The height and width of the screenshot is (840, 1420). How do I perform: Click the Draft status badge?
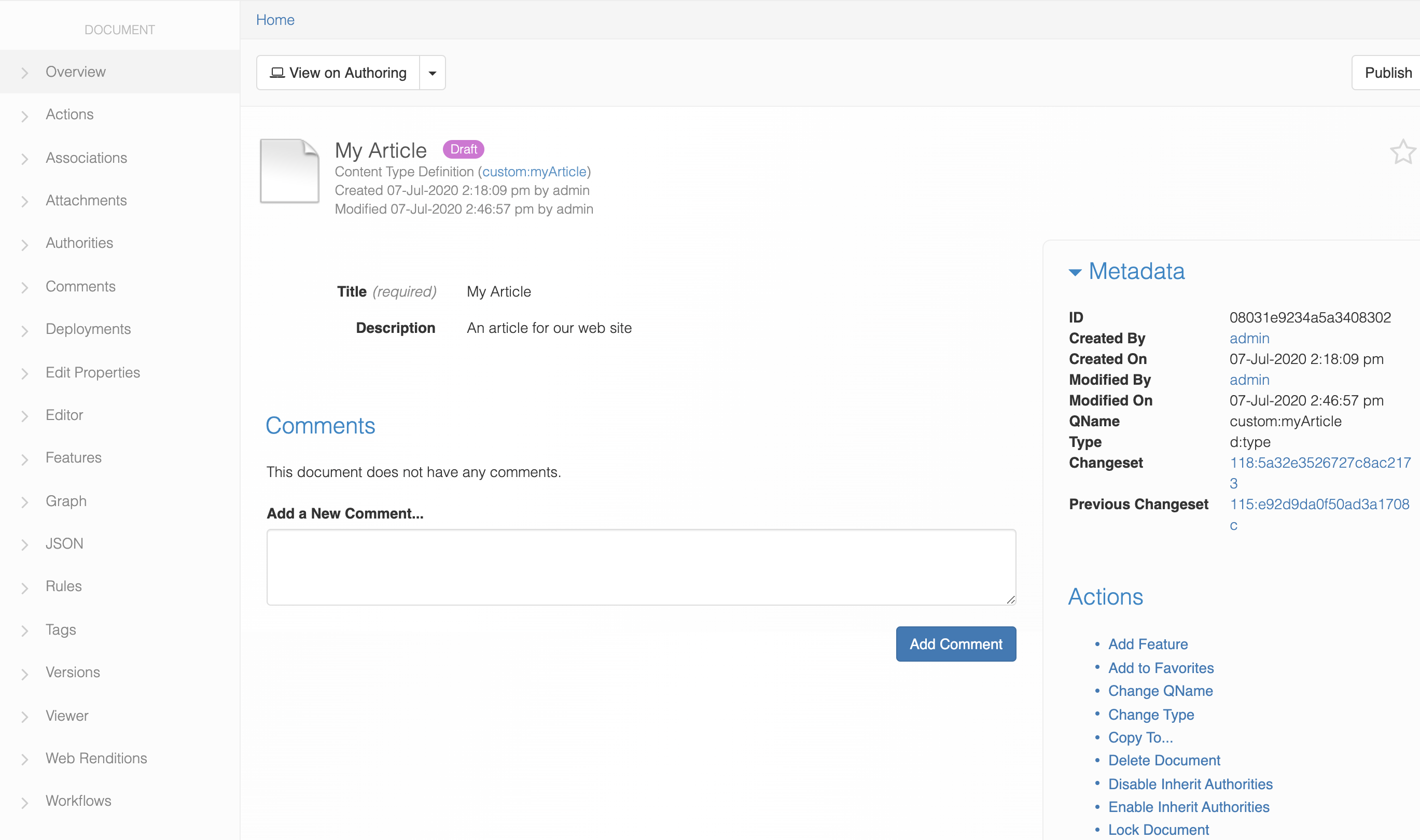[x=463, y=149]
